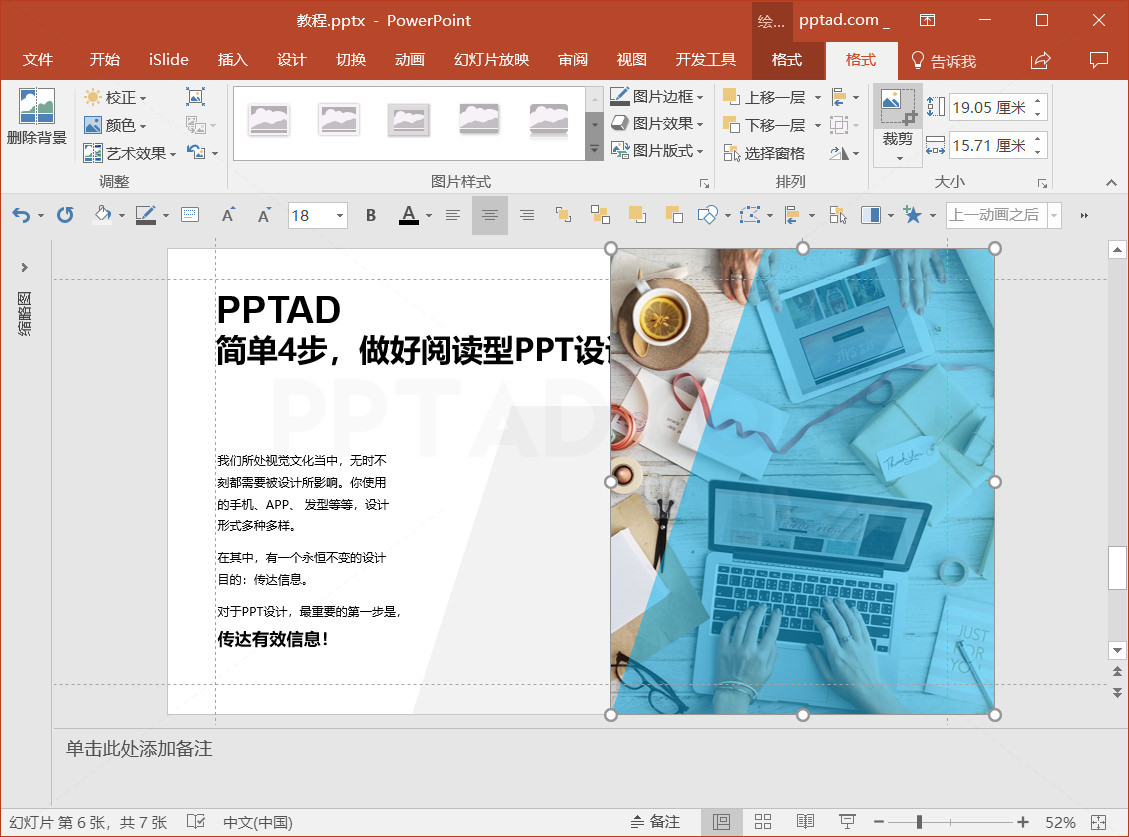Viewport: 1129px width, 837px height.
Task: Switch to the 动画 (Animations) tab
Action: 410,60
